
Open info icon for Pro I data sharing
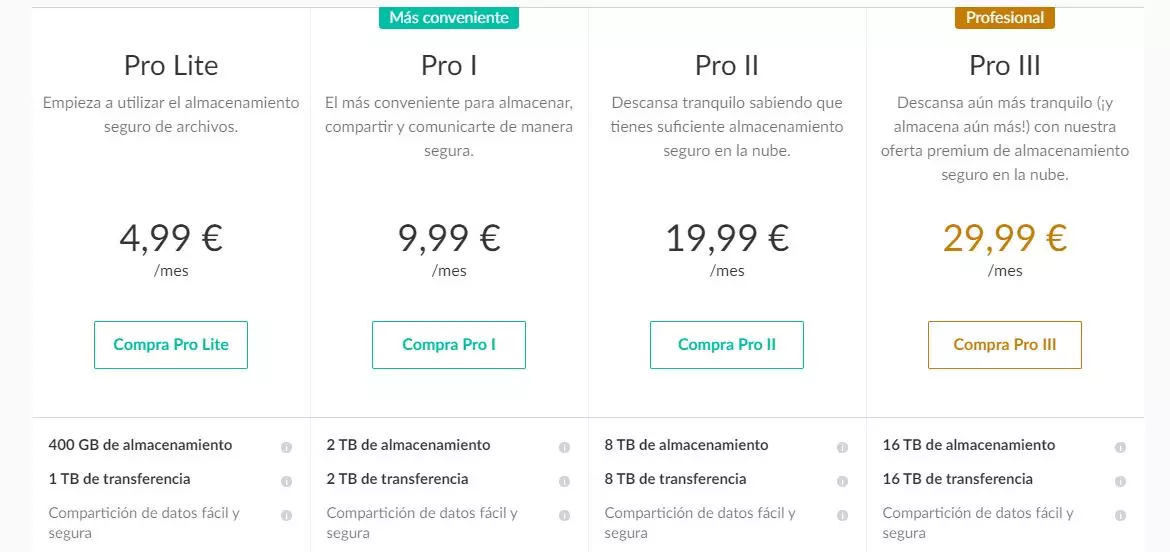click(564, 516)
